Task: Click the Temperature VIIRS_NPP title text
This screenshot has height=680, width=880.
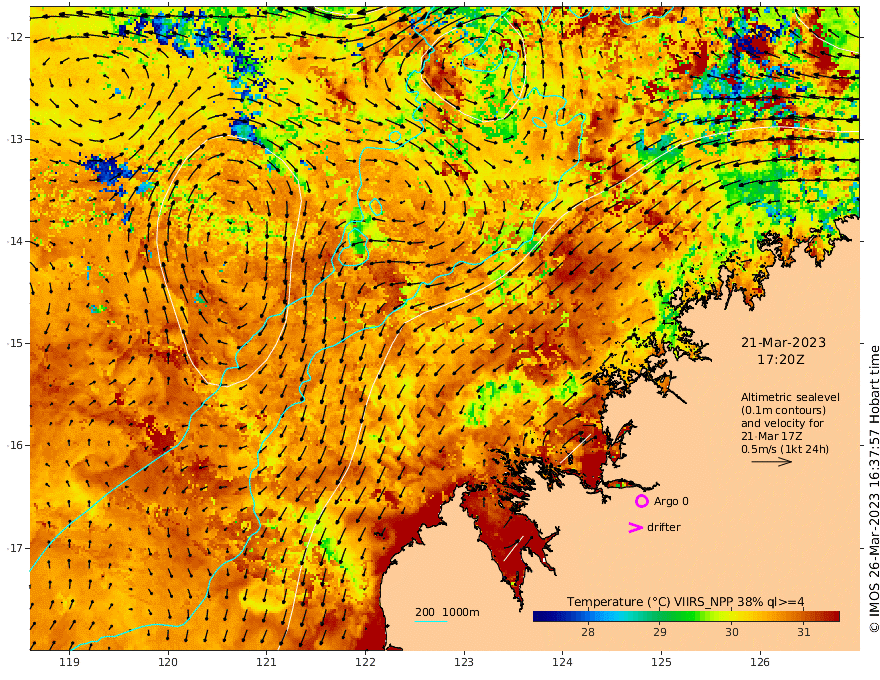Action: click(x=685, y=601)
